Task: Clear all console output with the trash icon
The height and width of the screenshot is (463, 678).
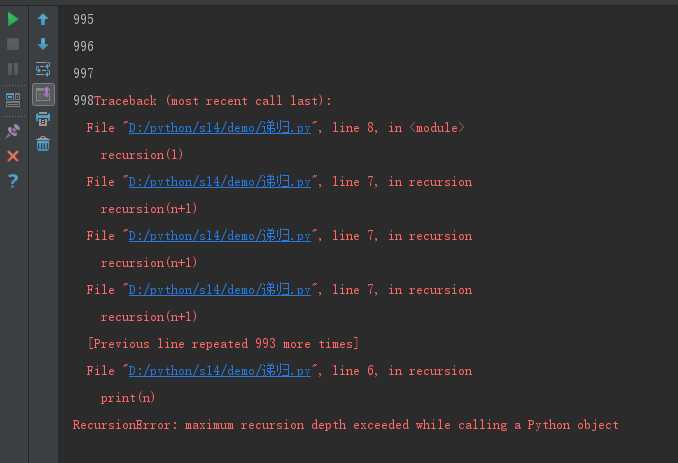Action: 43,144
